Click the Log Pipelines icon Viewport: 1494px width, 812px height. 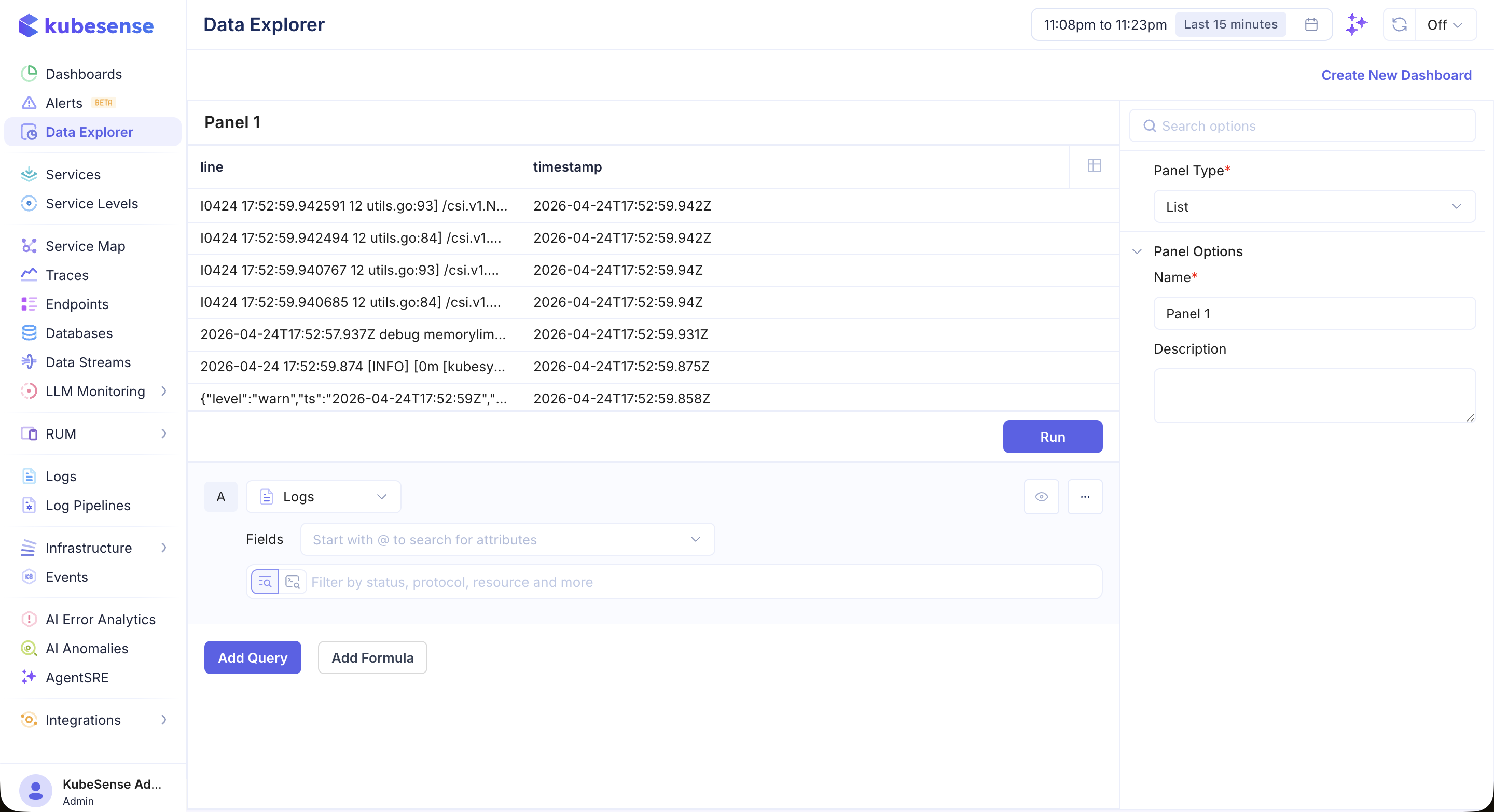tap(29, 505)
